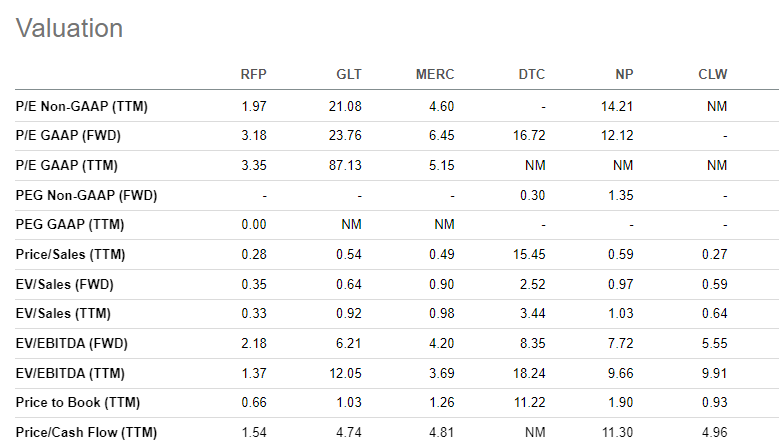This screenshot has width=779, height=448.
Task: Open the EV/Sales (FWD) metric label
Action: click(65, 284)
